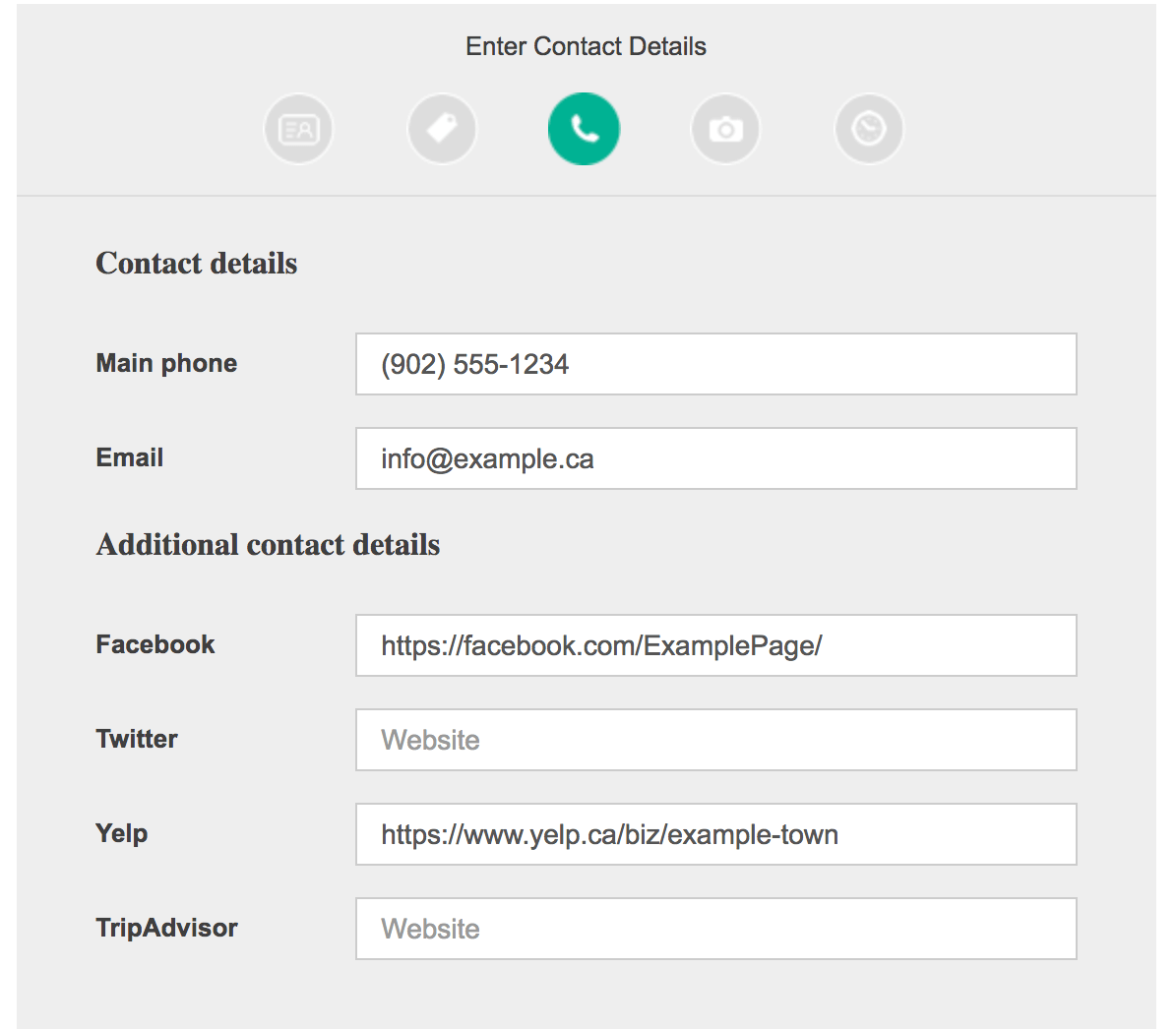Focus the Main phone number field
This screenshot has height=1029, width=1176.
[x=716, y=364]
